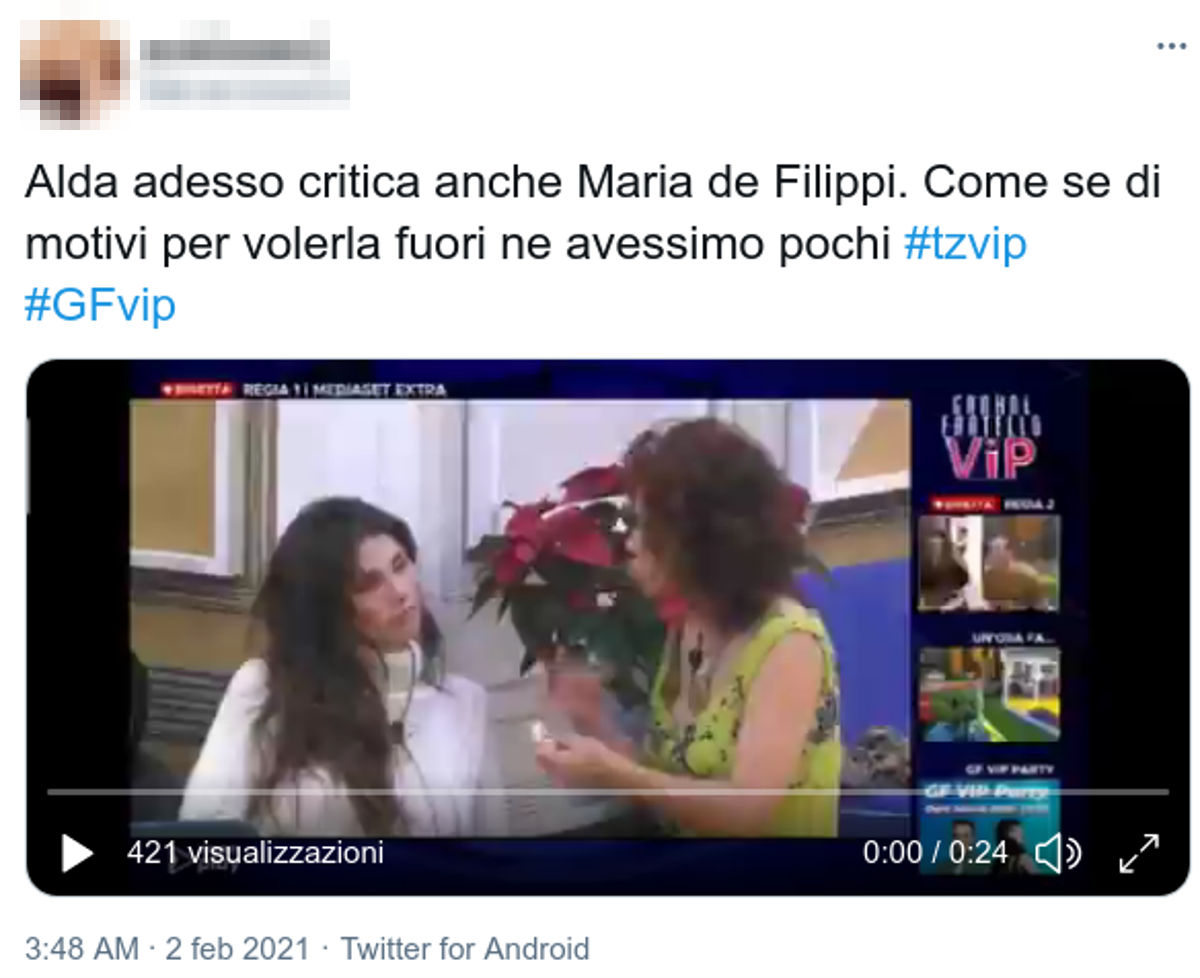Click the tweet text about Alda

594,244
